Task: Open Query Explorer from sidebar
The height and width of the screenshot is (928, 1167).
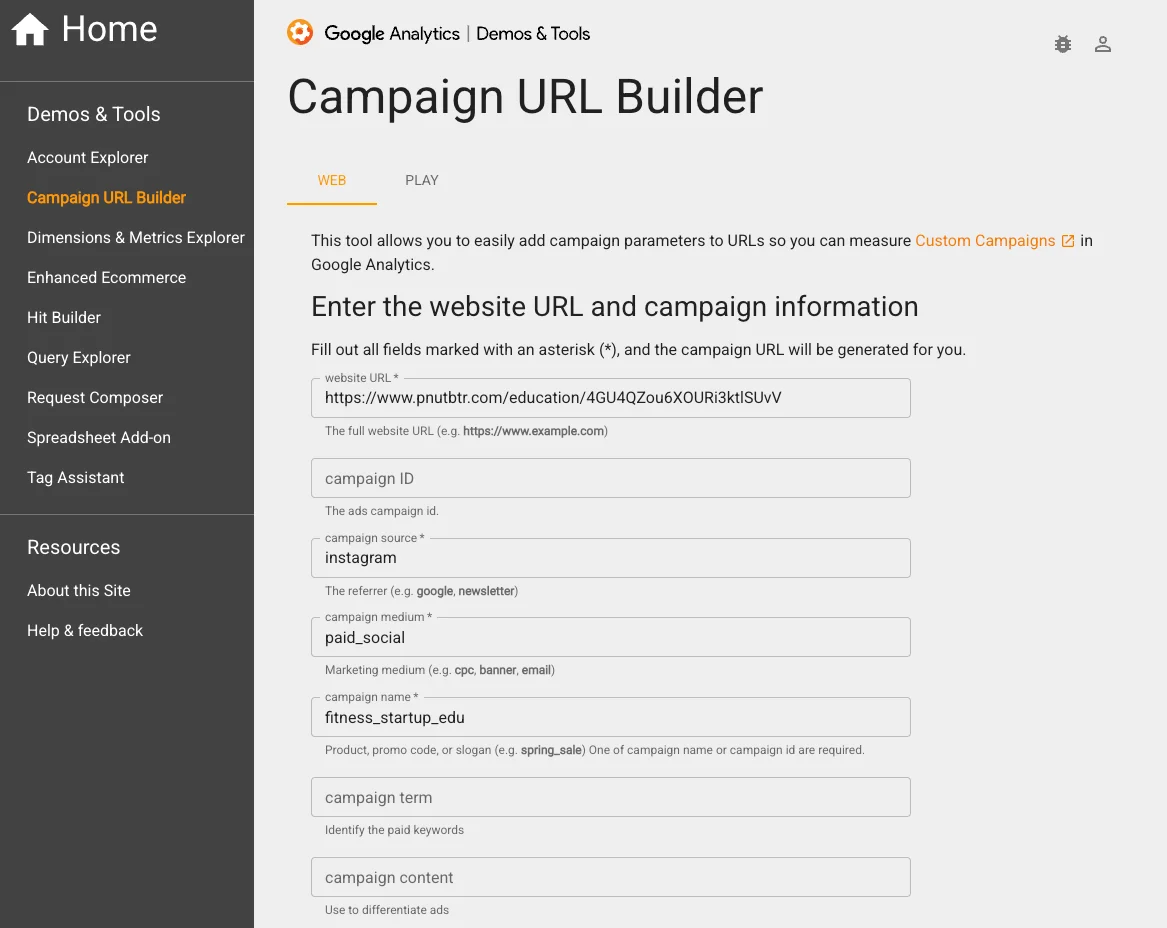Action: pos(79,358)
